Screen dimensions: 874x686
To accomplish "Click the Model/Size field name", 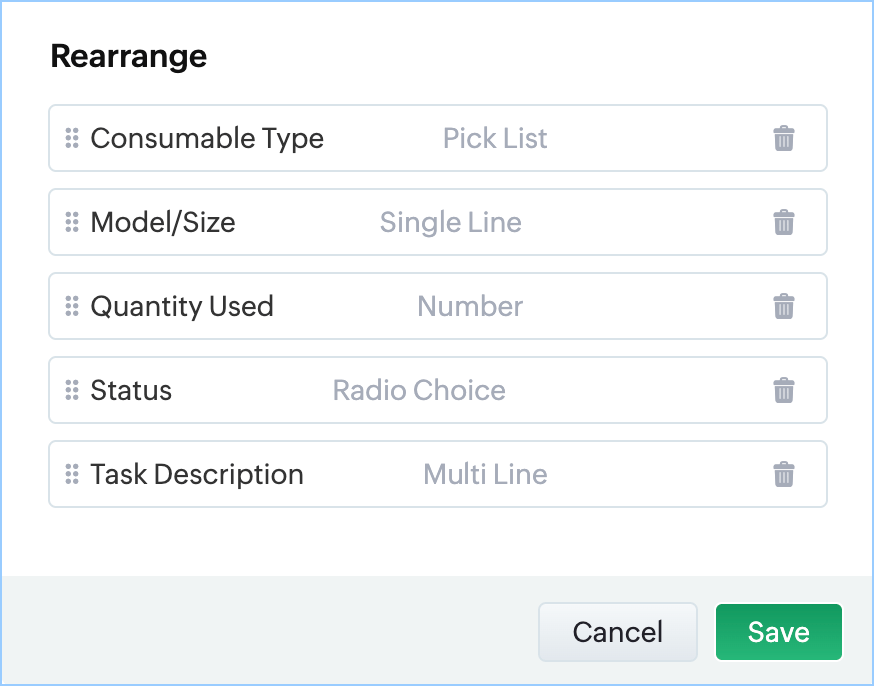I will pyautogui.click(x=163, y=222).
